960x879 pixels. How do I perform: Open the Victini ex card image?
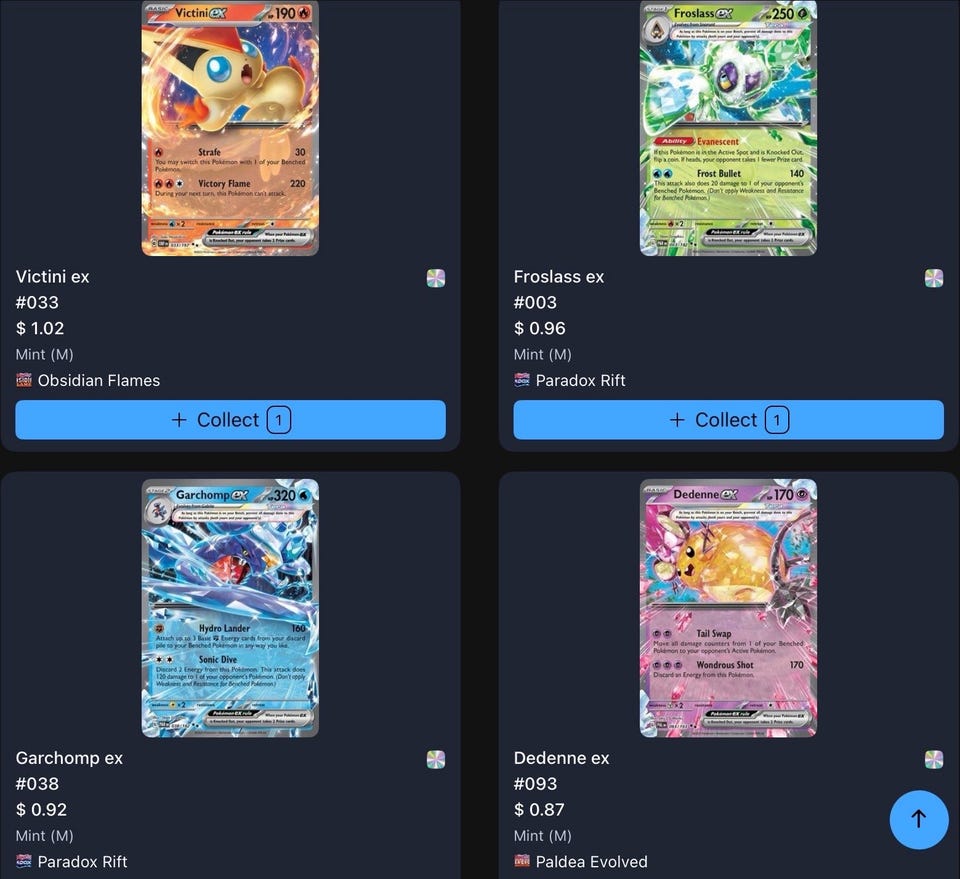230,127
